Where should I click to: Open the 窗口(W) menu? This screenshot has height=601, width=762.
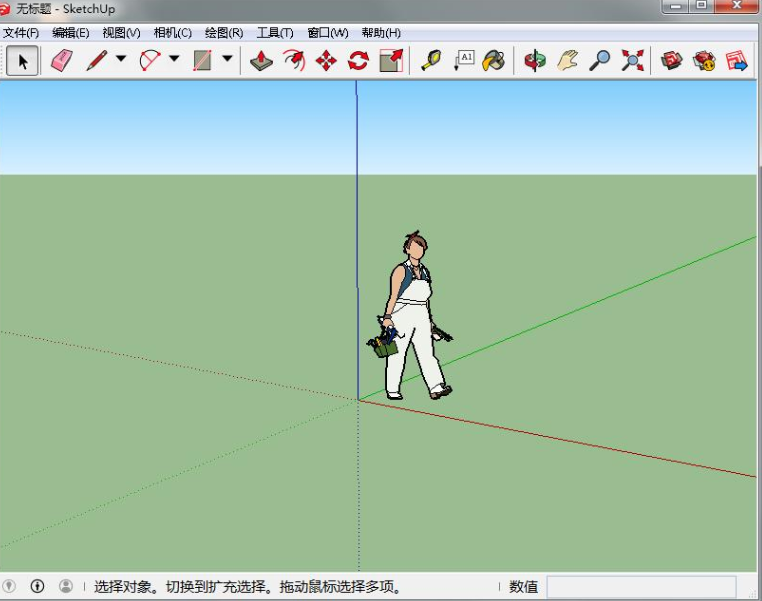[328, 33]
